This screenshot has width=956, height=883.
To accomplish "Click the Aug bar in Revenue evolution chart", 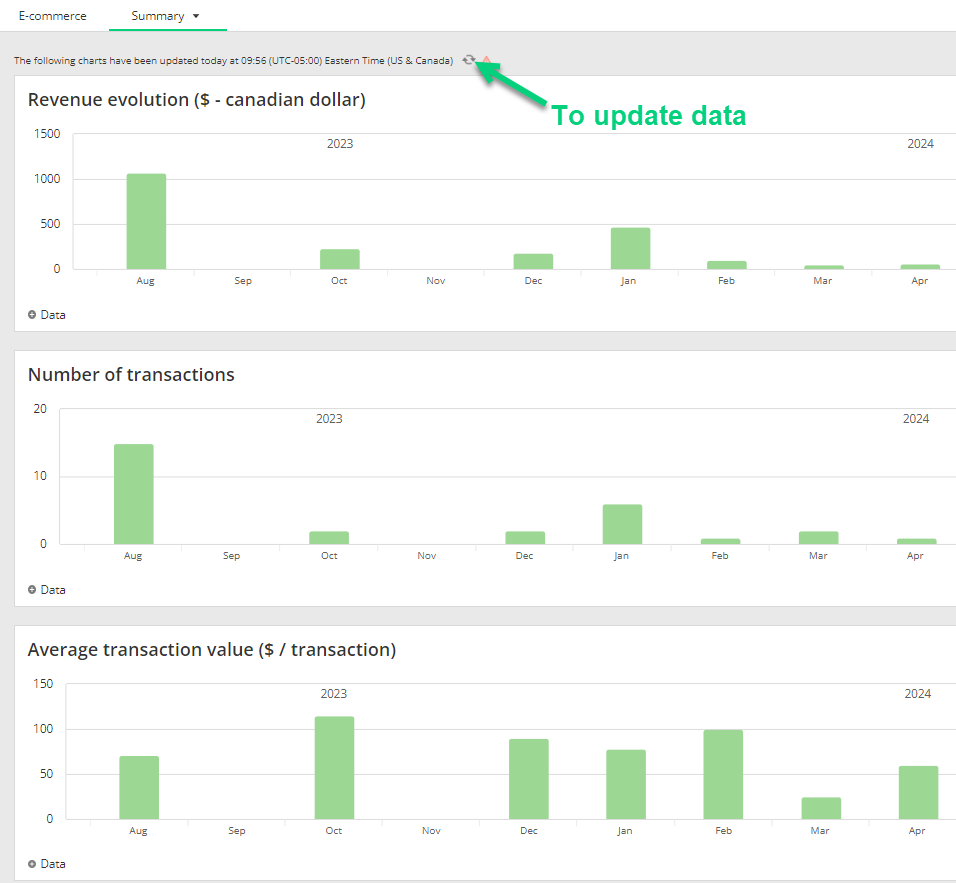I will [x=146, y=221].
